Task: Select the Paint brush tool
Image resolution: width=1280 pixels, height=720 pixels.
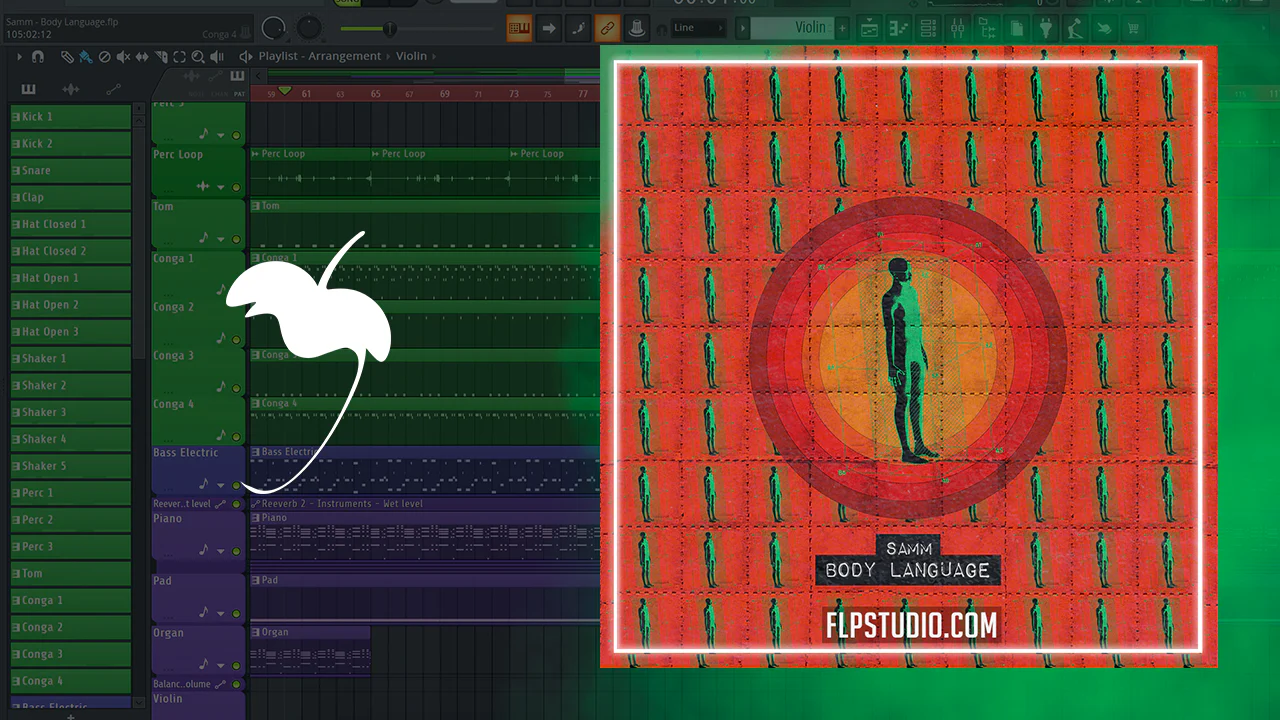Action: pyautogui.click(x=86, y=57)
